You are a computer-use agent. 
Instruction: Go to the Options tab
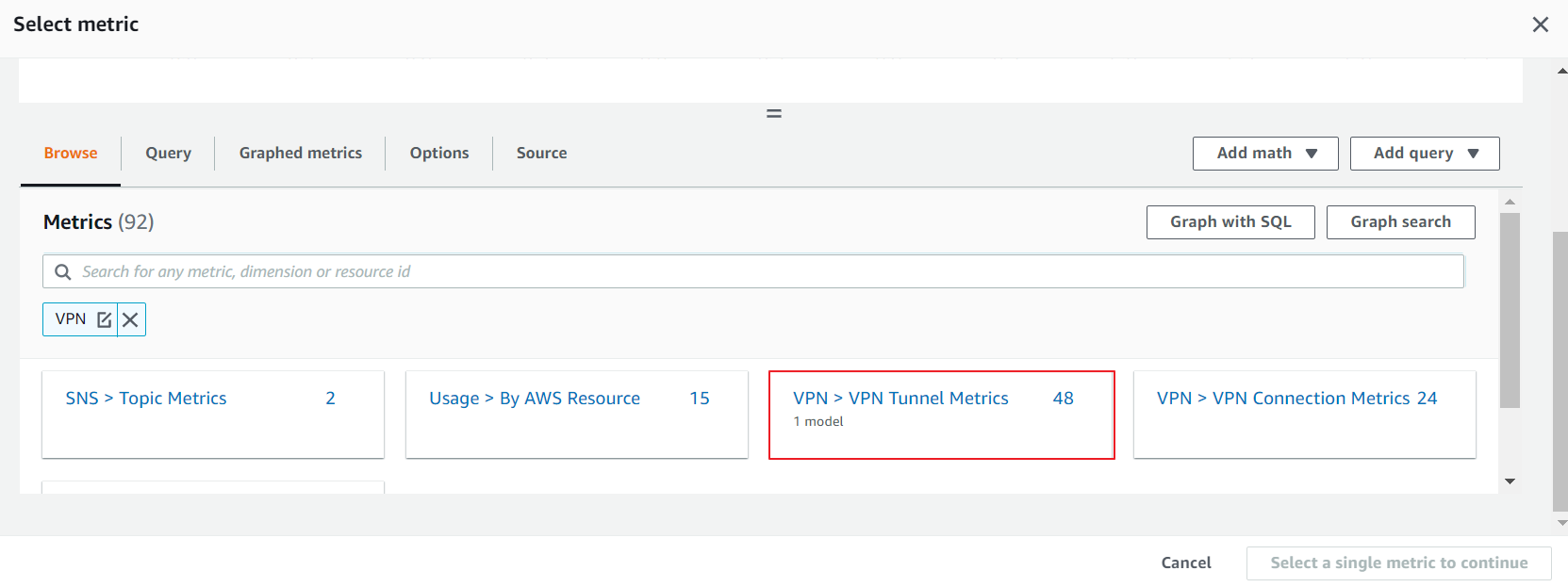coord(438,153)
